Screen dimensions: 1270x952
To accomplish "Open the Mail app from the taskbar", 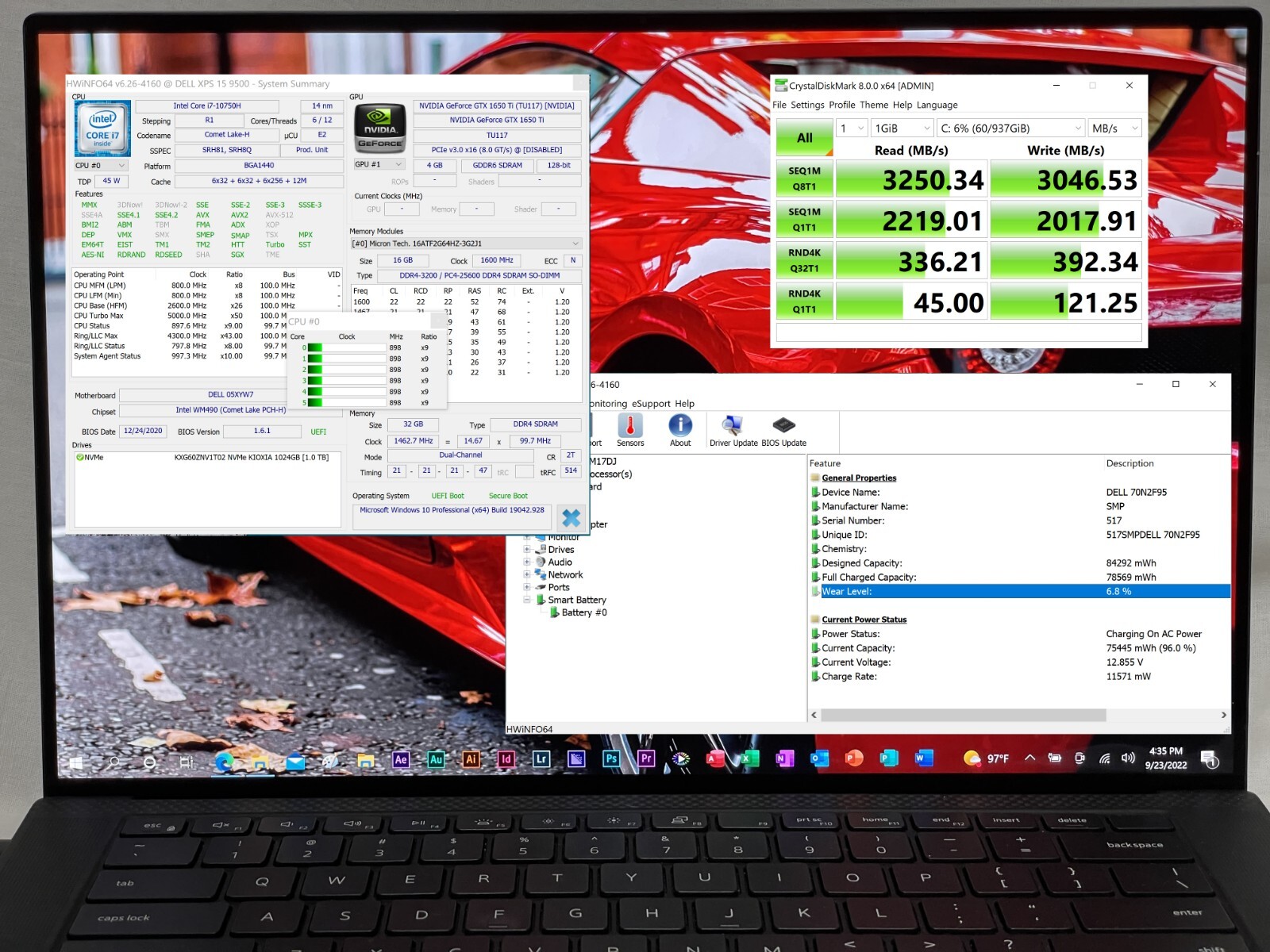I will [295, 762].
